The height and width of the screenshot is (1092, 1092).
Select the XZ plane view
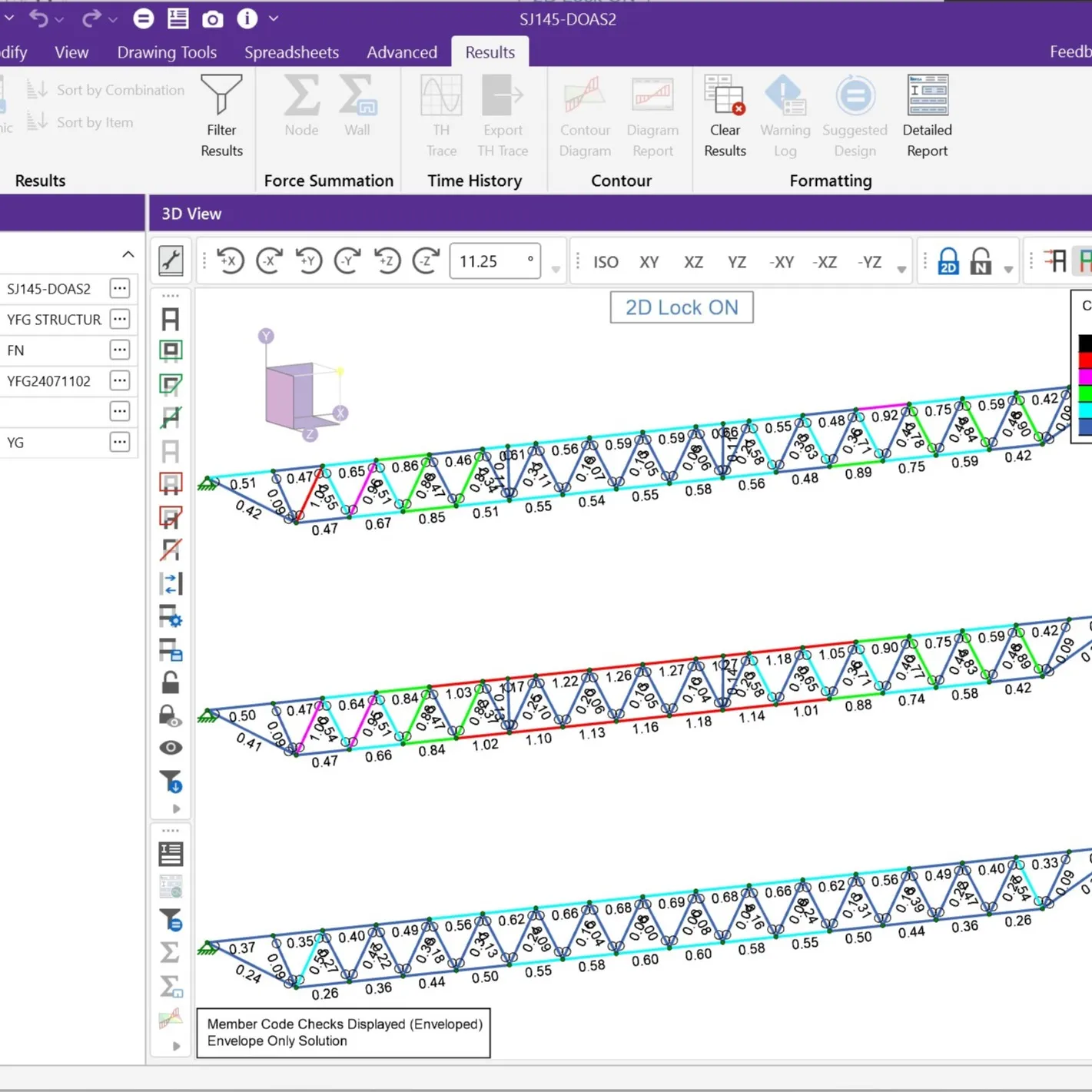coord(693,262)
